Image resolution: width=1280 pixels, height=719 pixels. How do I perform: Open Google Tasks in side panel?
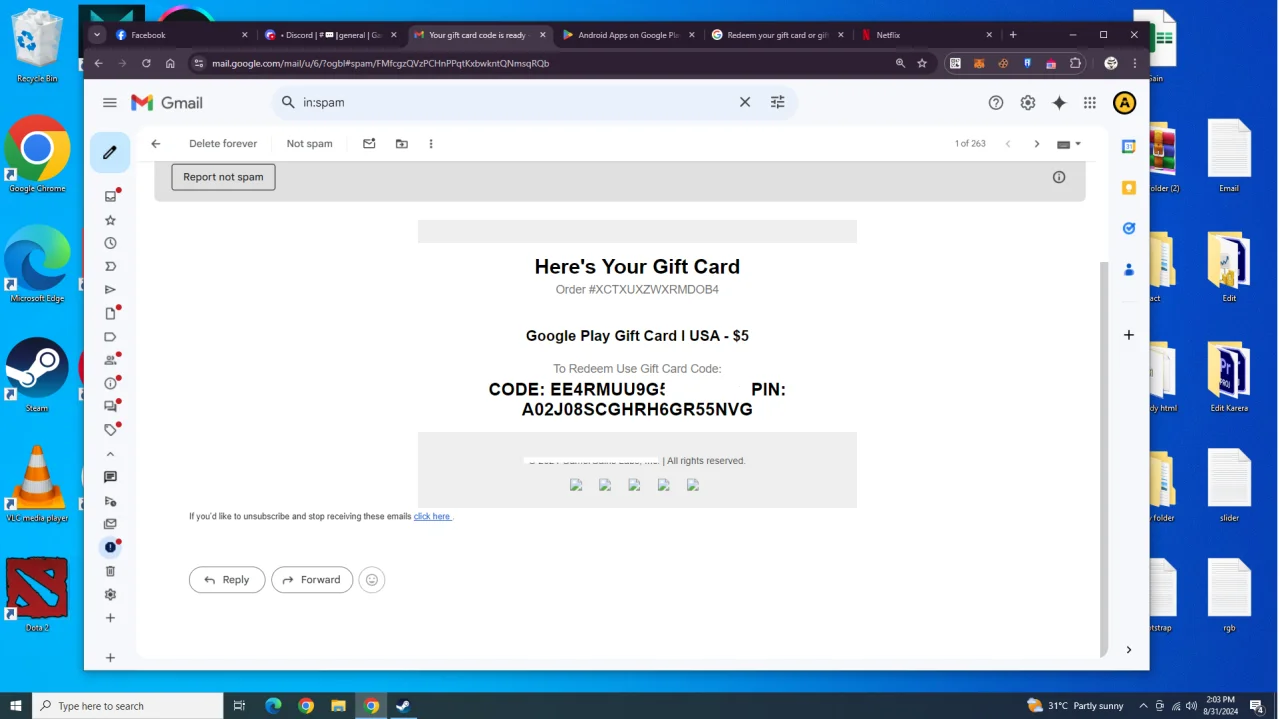pyautogui.click(x=1129, y=228)
